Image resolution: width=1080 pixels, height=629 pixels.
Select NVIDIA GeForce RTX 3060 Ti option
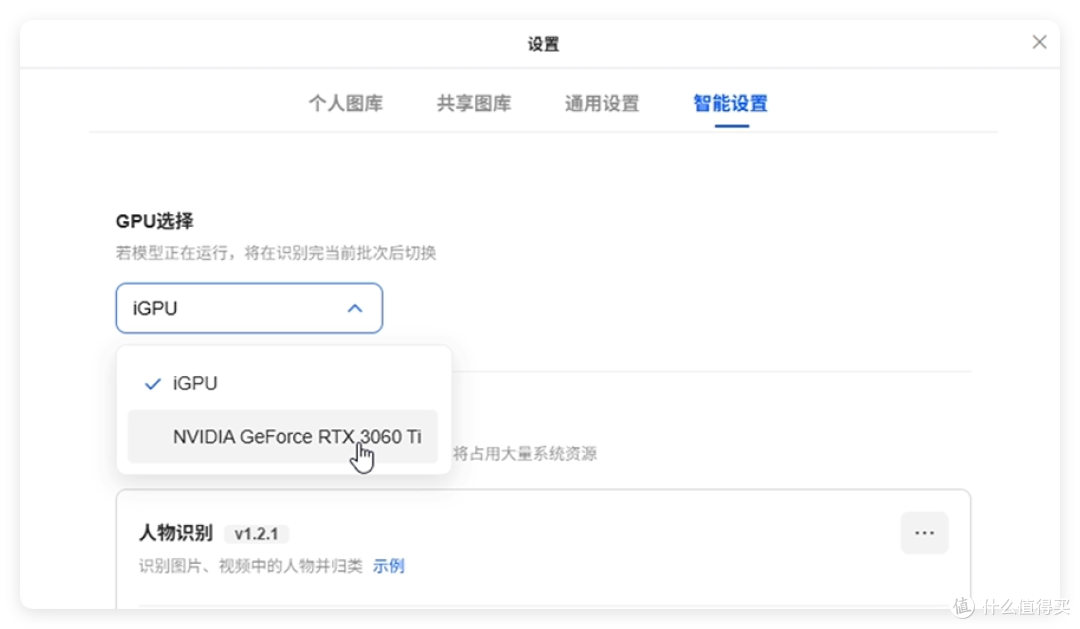coord(283,437)
